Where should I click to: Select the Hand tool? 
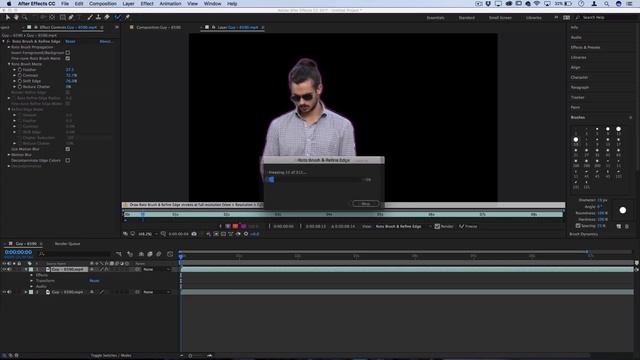coord(16,17)
